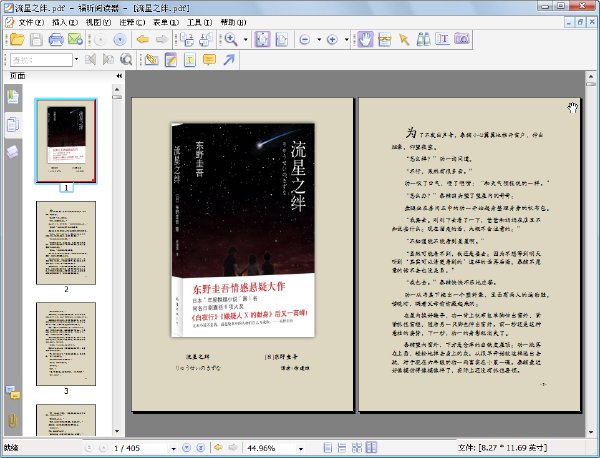
Task: Restore the inner document window
Action: click(x=580, y=23)
